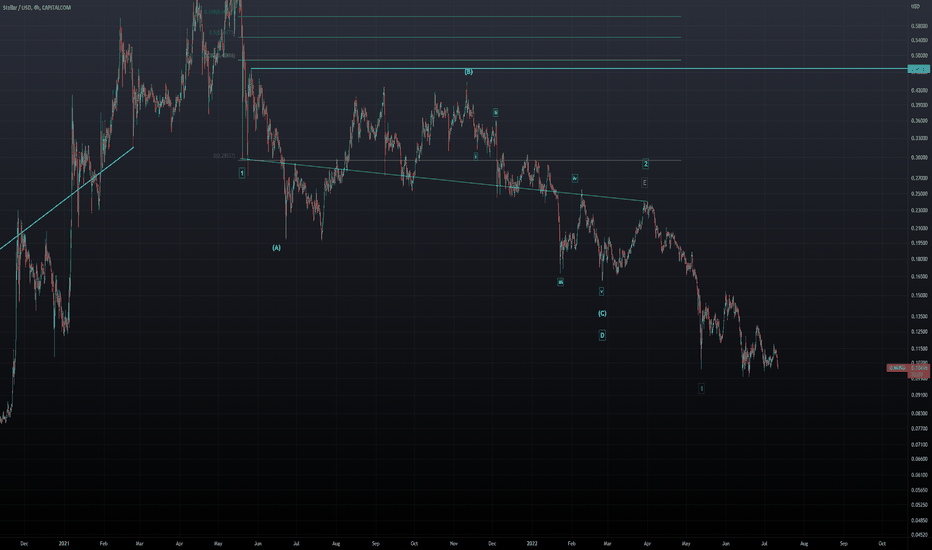Click the 0.07700 price axis label
This screenshot has width=932, height=550.
click(x=920, y=428)
